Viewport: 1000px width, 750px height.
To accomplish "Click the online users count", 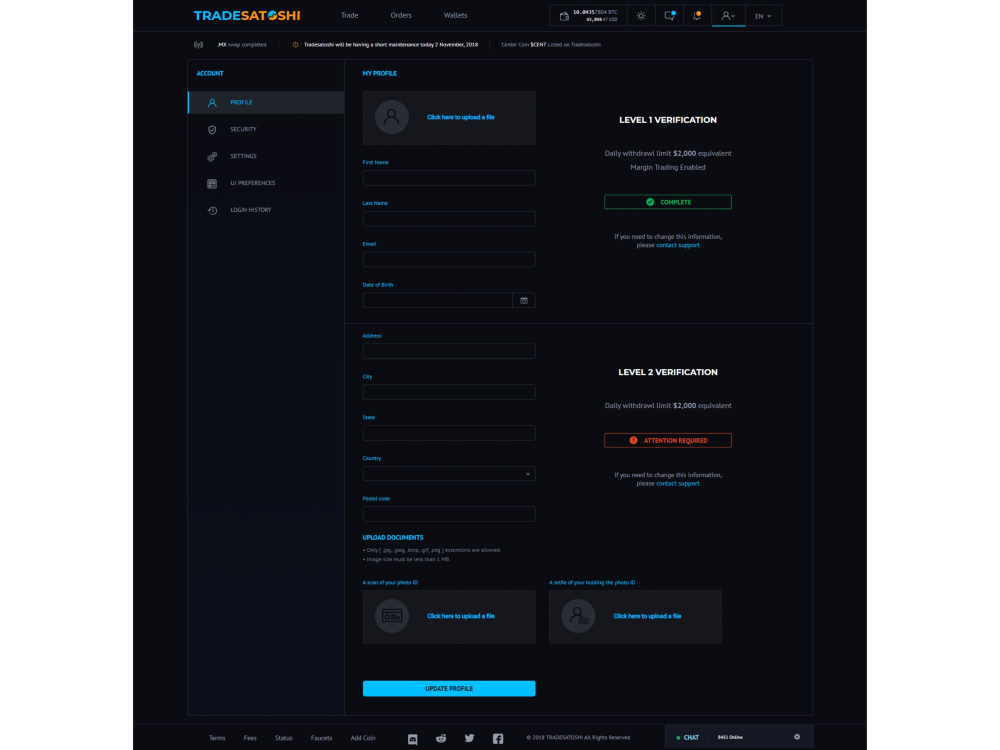I will (x=730, y=738).
